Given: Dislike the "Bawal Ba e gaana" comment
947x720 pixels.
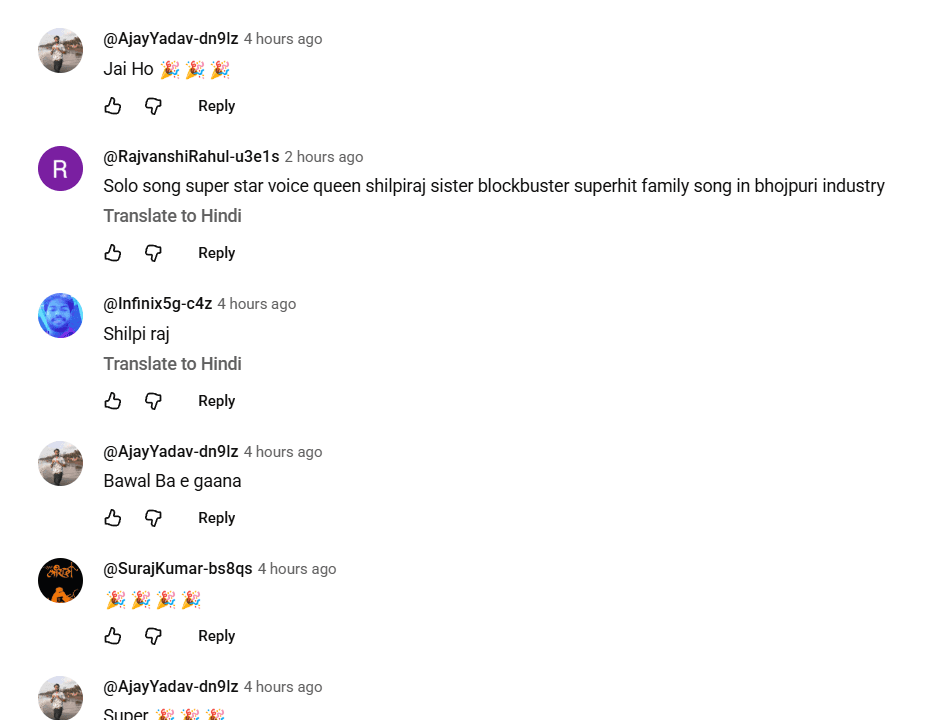Looking at the screenshot, I should click(153, 518).
